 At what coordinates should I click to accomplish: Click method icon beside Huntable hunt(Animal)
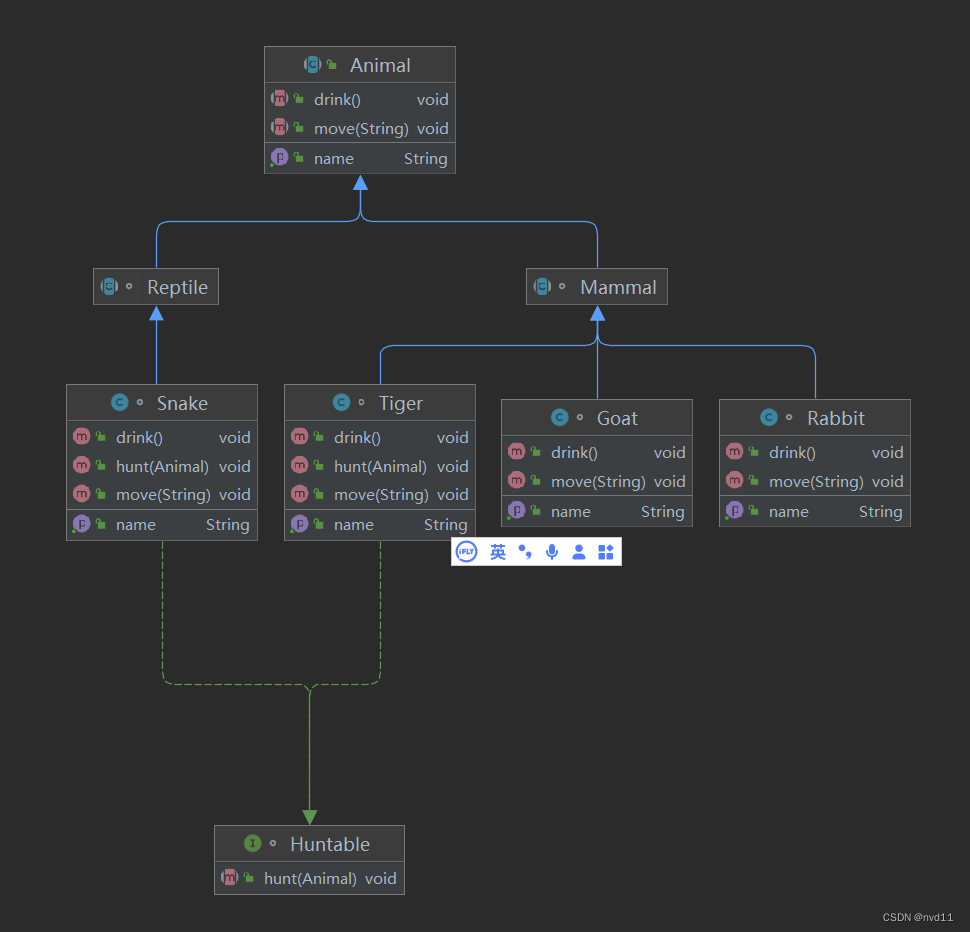(230, 878)
